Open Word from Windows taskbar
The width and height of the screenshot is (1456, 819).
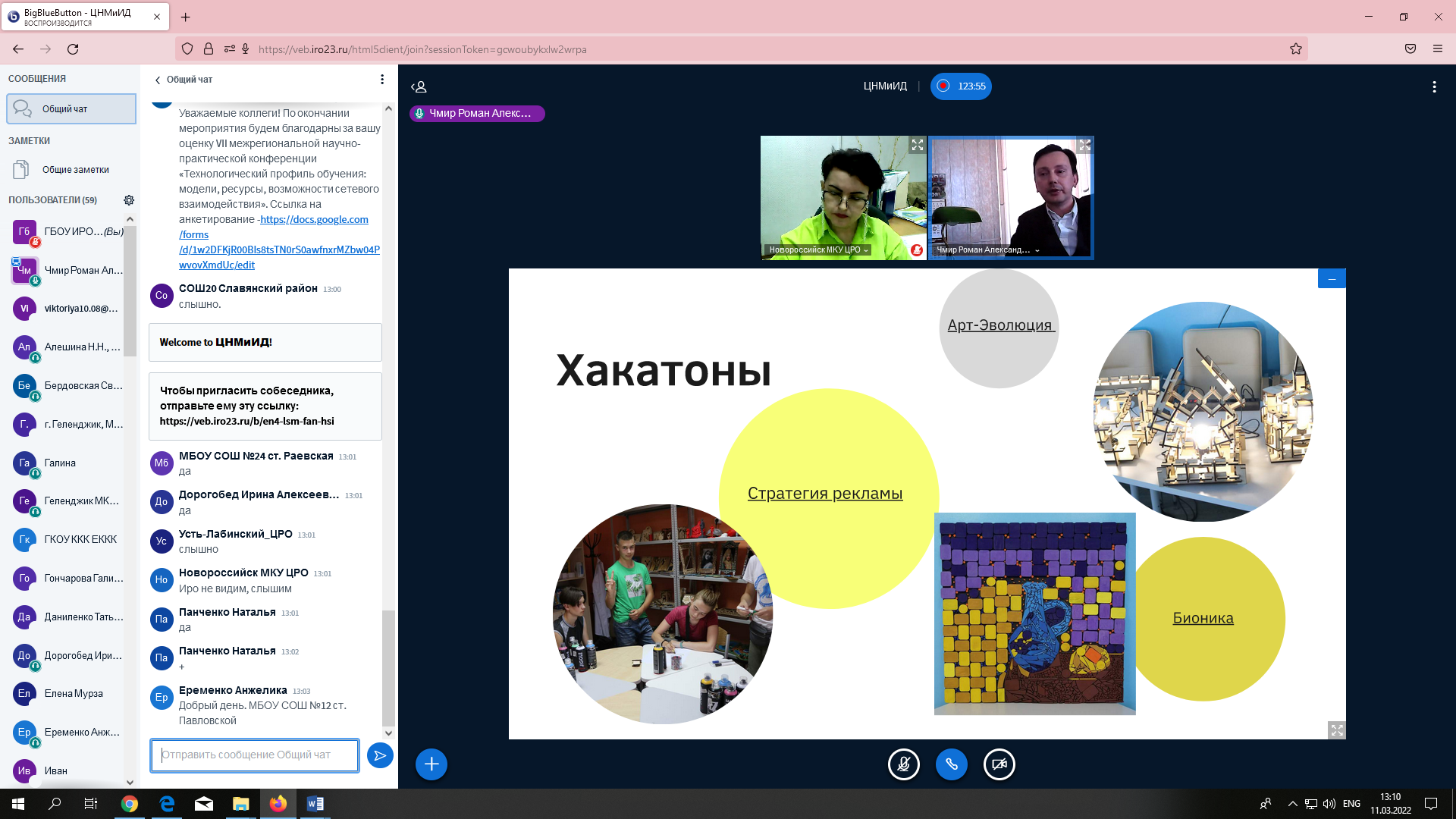(315, 804)
